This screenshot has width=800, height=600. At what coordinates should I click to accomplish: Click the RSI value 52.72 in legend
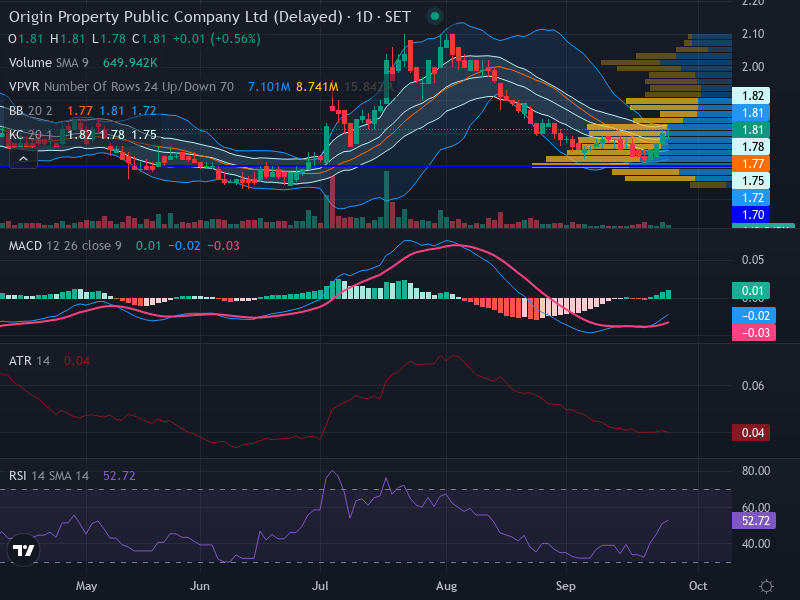point(119,476)
